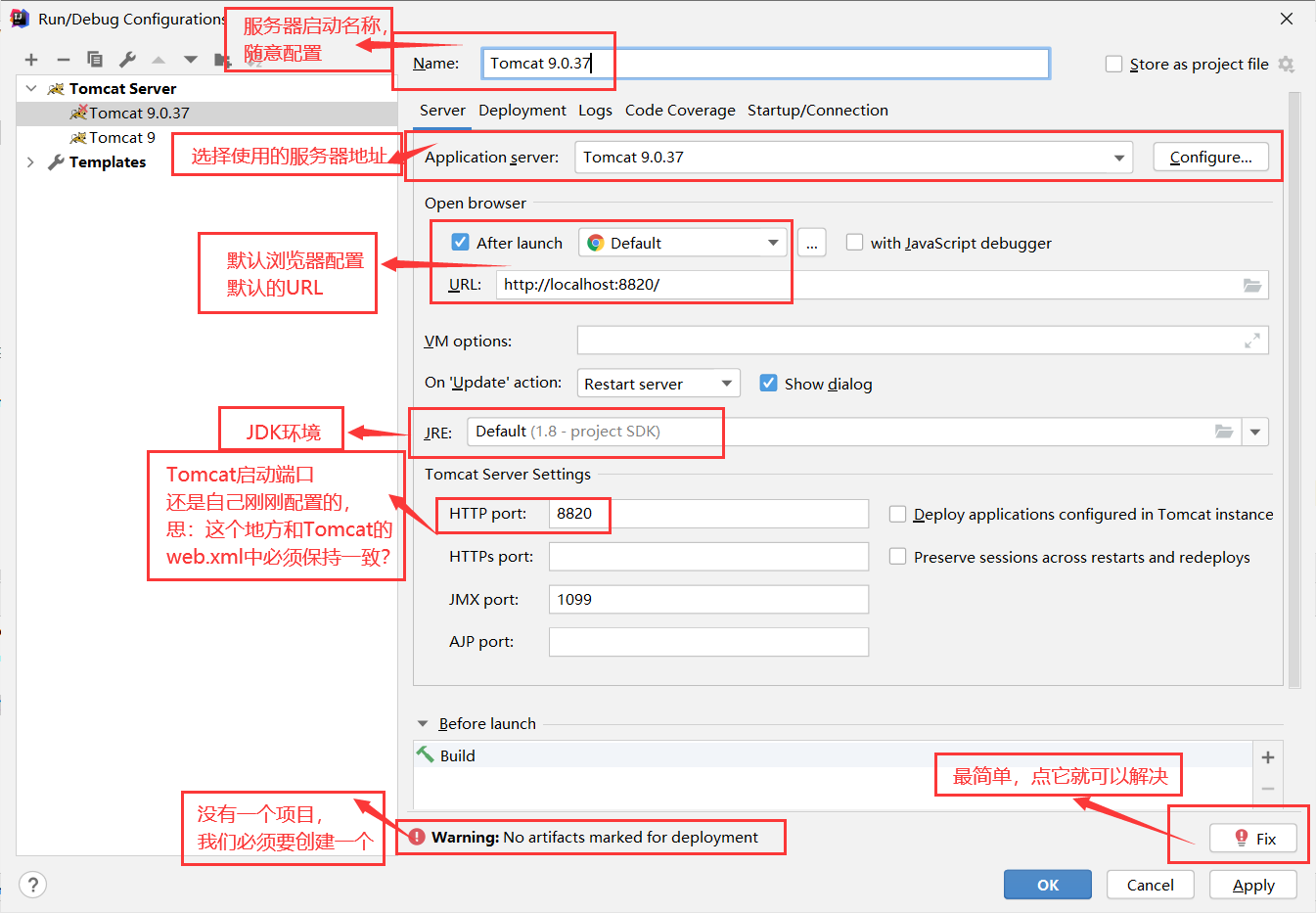Click the JMX port field showing 1099
The width and height of the screenshot is (1316, 913).
[x=708, y=600]
